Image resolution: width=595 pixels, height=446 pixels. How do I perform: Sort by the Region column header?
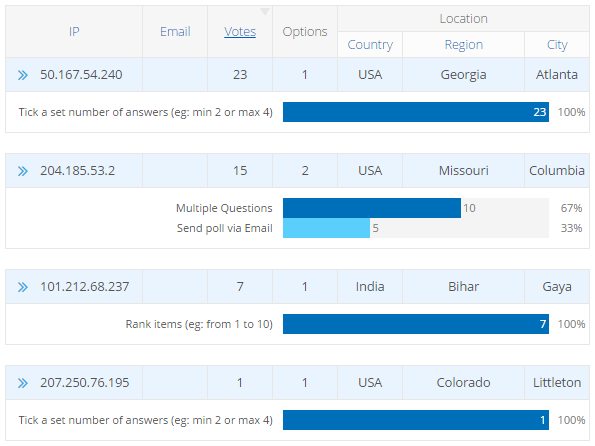[x=463, y=45]
